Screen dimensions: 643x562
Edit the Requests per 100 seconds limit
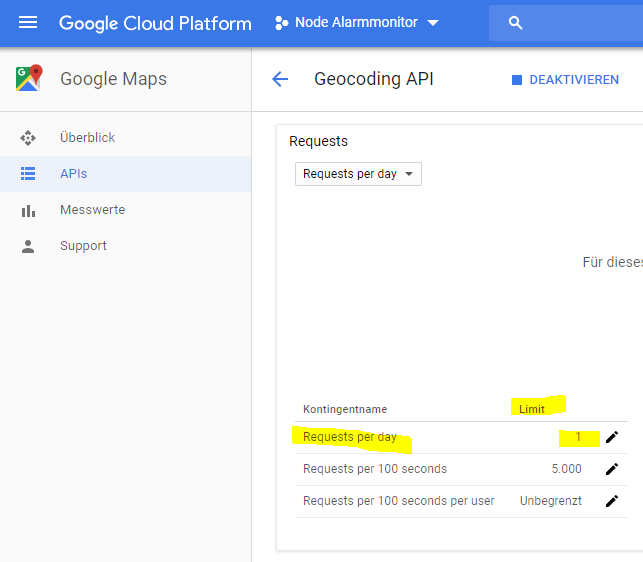coord(612,469)
